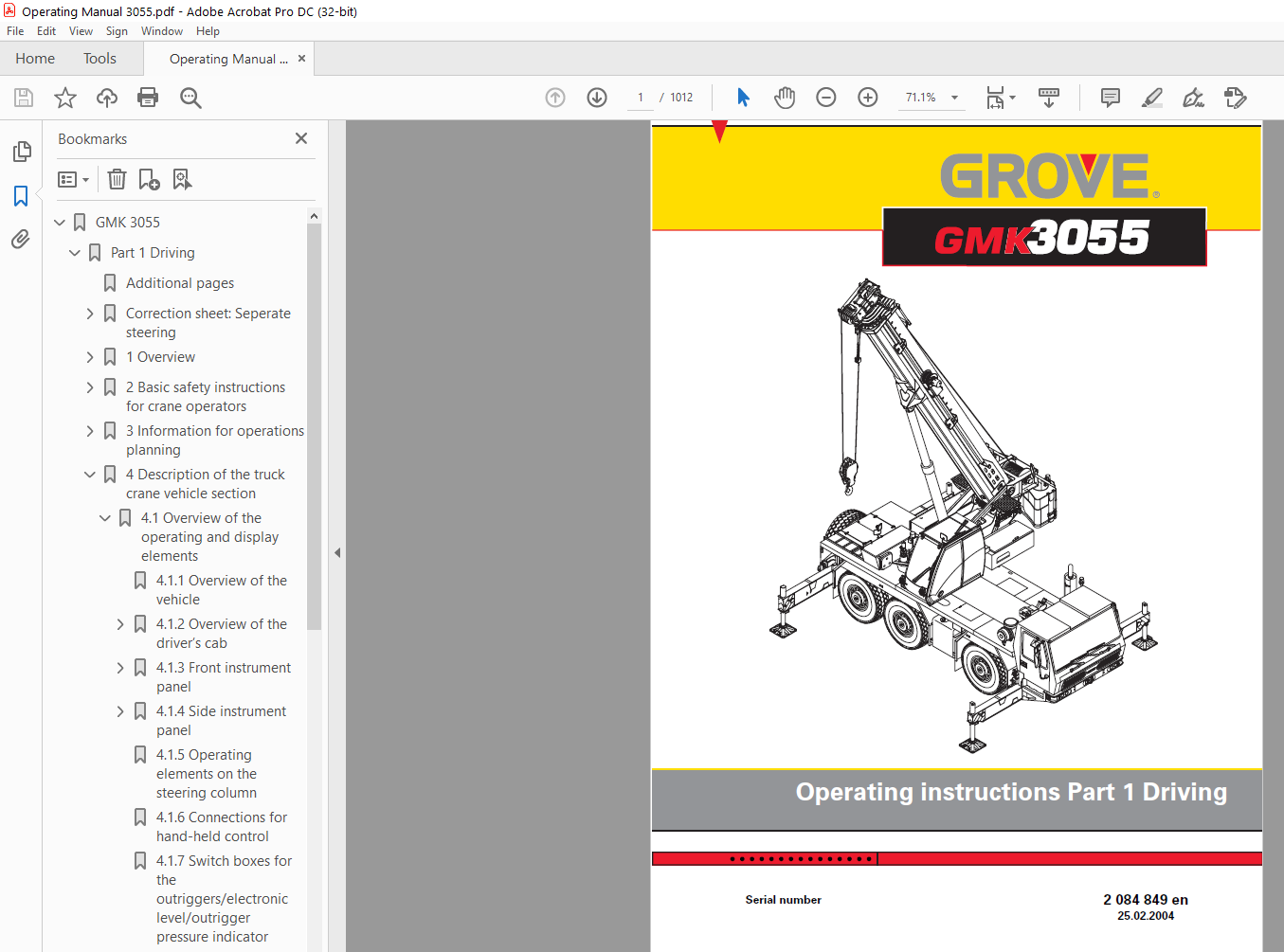
Task: Go to 4.1.1 Overview of the vehicle
Action: point(222,590)
